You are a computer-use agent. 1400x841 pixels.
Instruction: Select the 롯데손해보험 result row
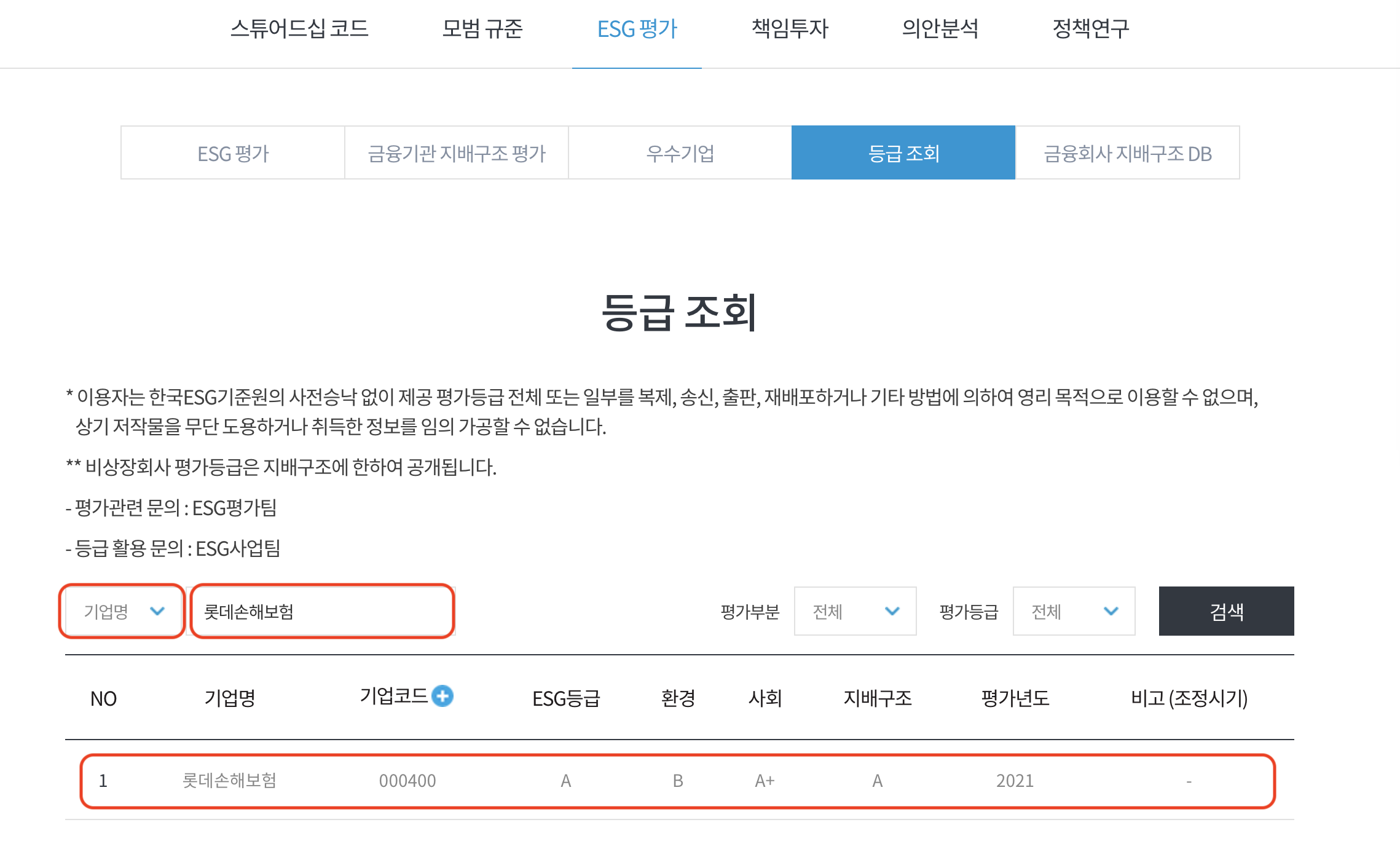[x=676, y=781]
